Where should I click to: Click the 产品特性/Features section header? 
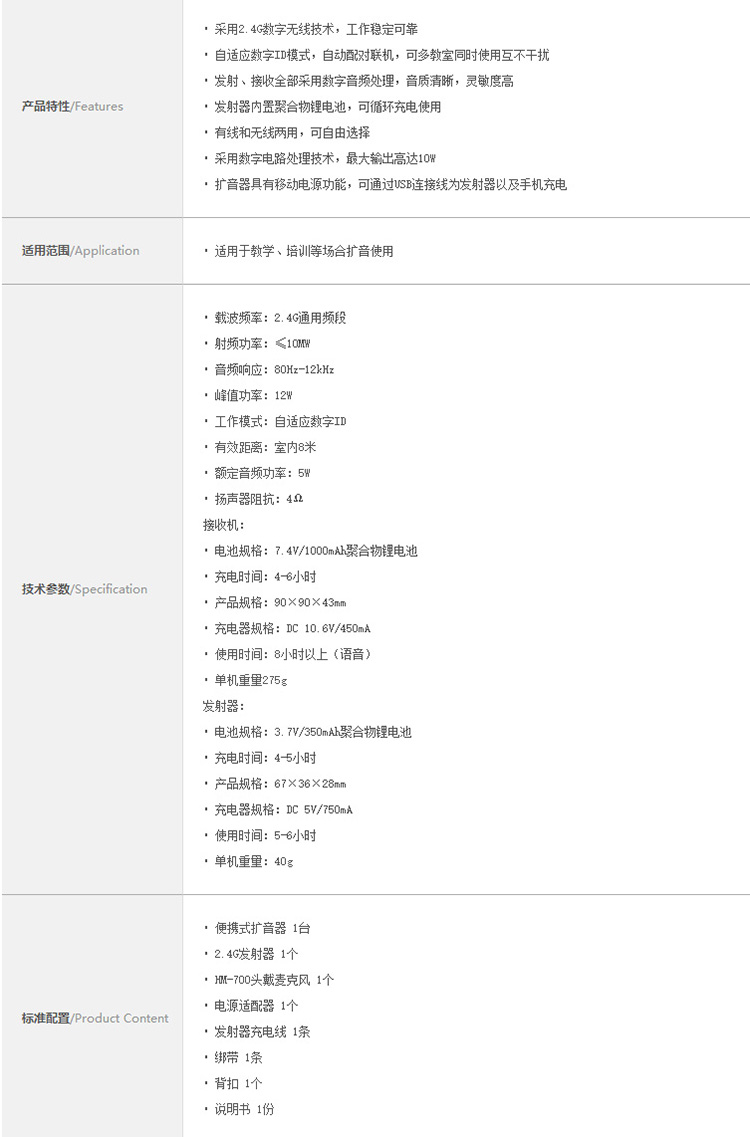pos(73,106)
